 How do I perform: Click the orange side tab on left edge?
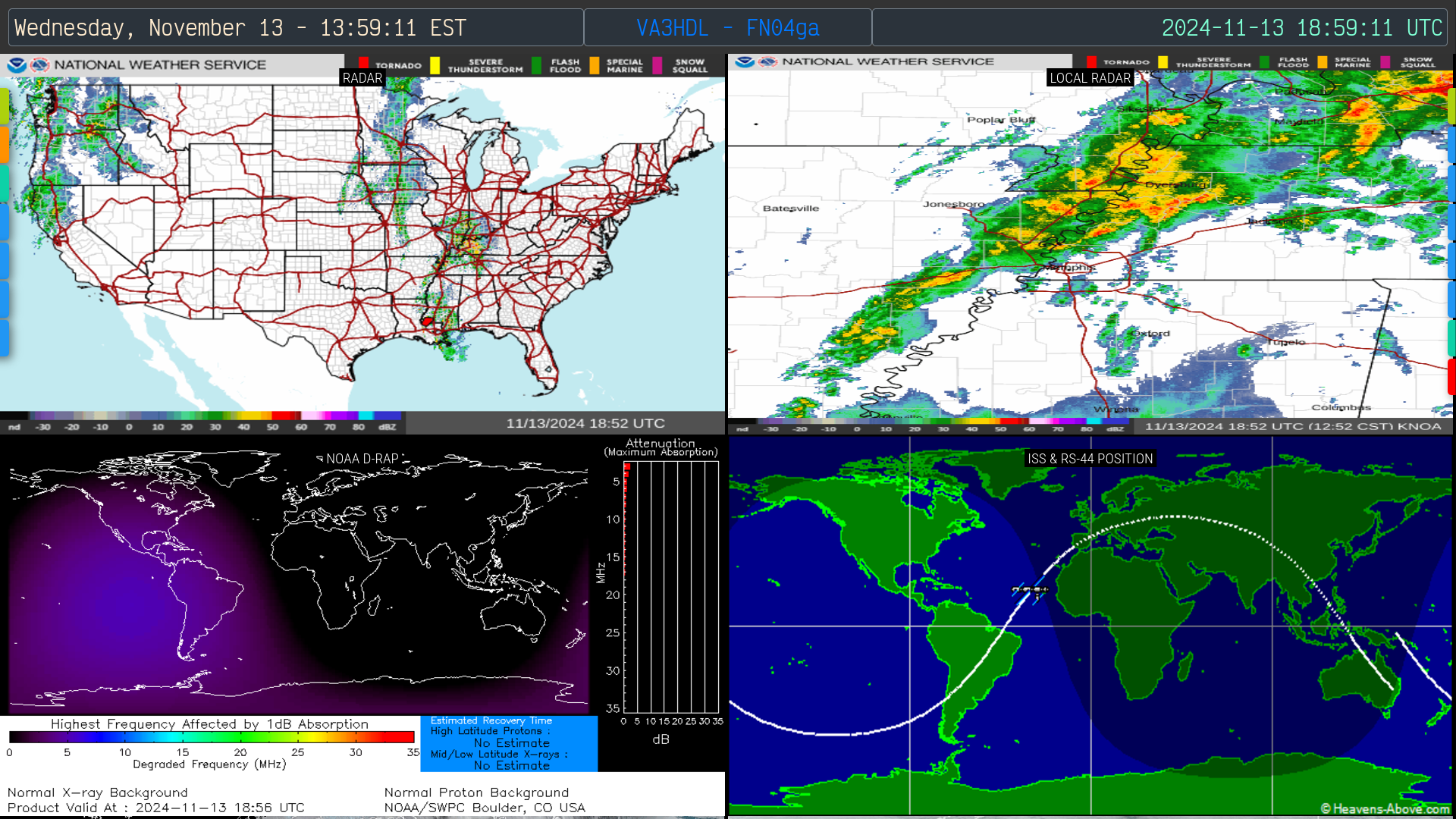point(4,145)
